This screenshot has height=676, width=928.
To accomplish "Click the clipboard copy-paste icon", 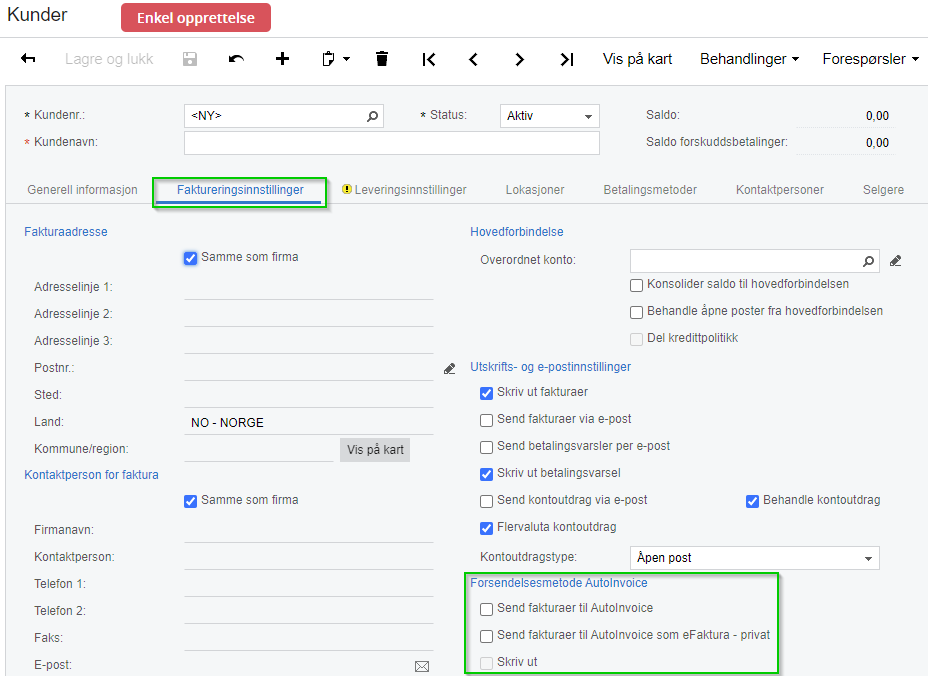I will coord(328,59).
